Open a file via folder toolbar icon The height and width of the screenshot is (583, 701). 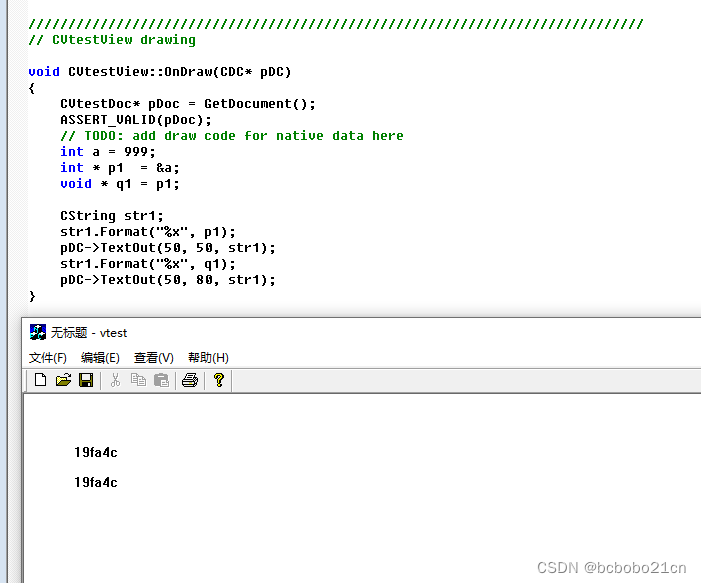click(63, 380)
